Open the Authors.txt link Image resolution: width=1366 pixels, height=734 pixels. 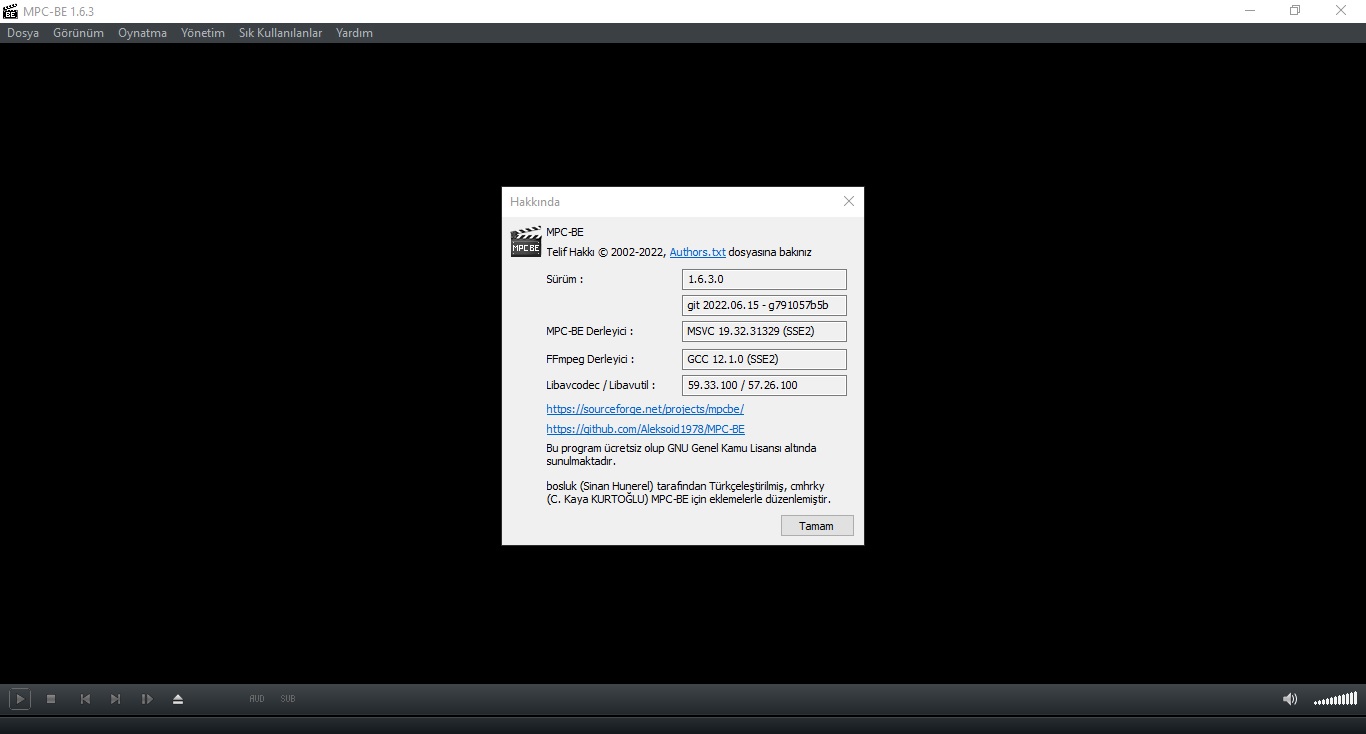[697, 252]
